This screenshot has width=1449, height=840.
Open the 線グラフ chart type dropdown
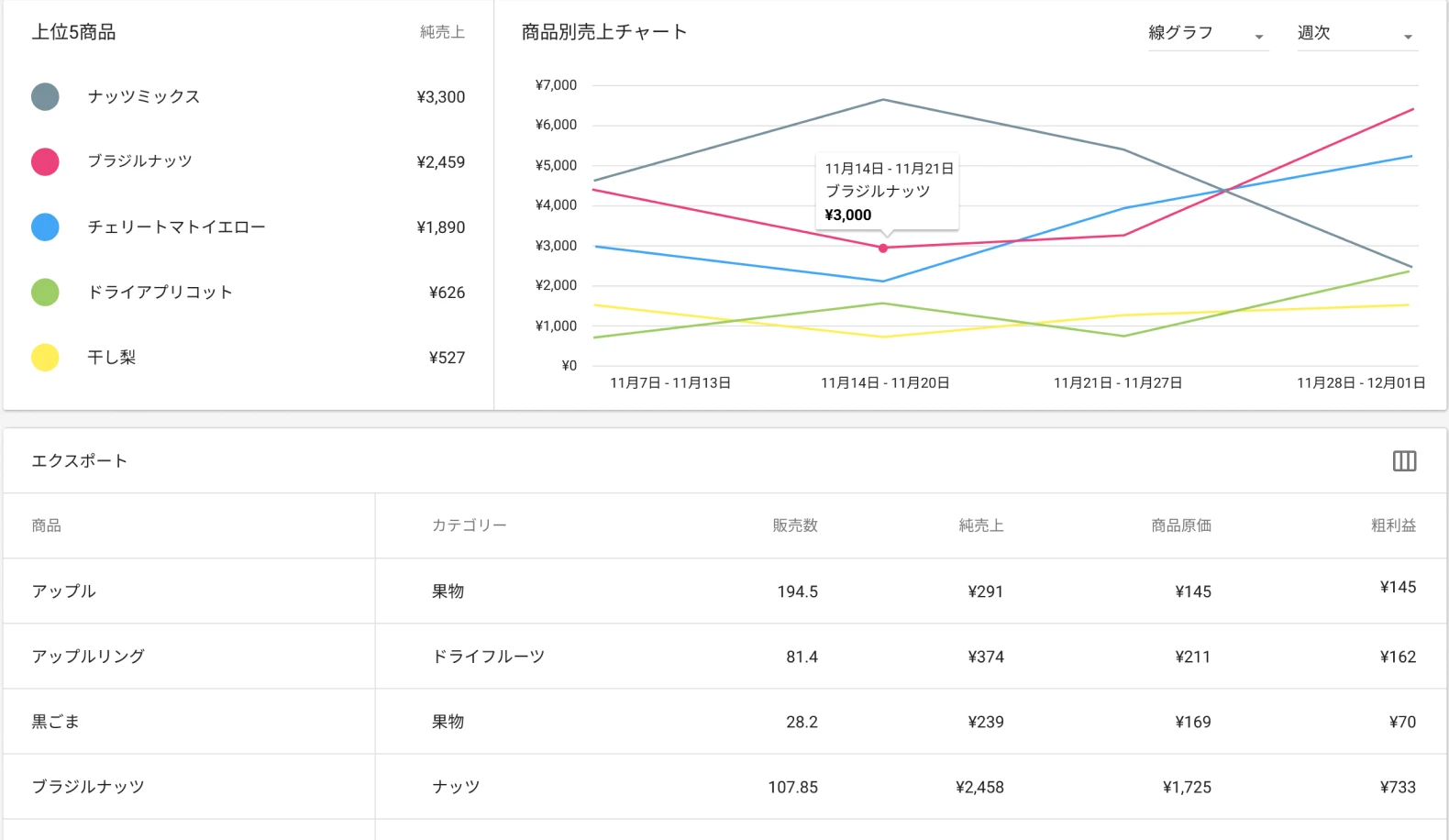(x=1207, y=34)
